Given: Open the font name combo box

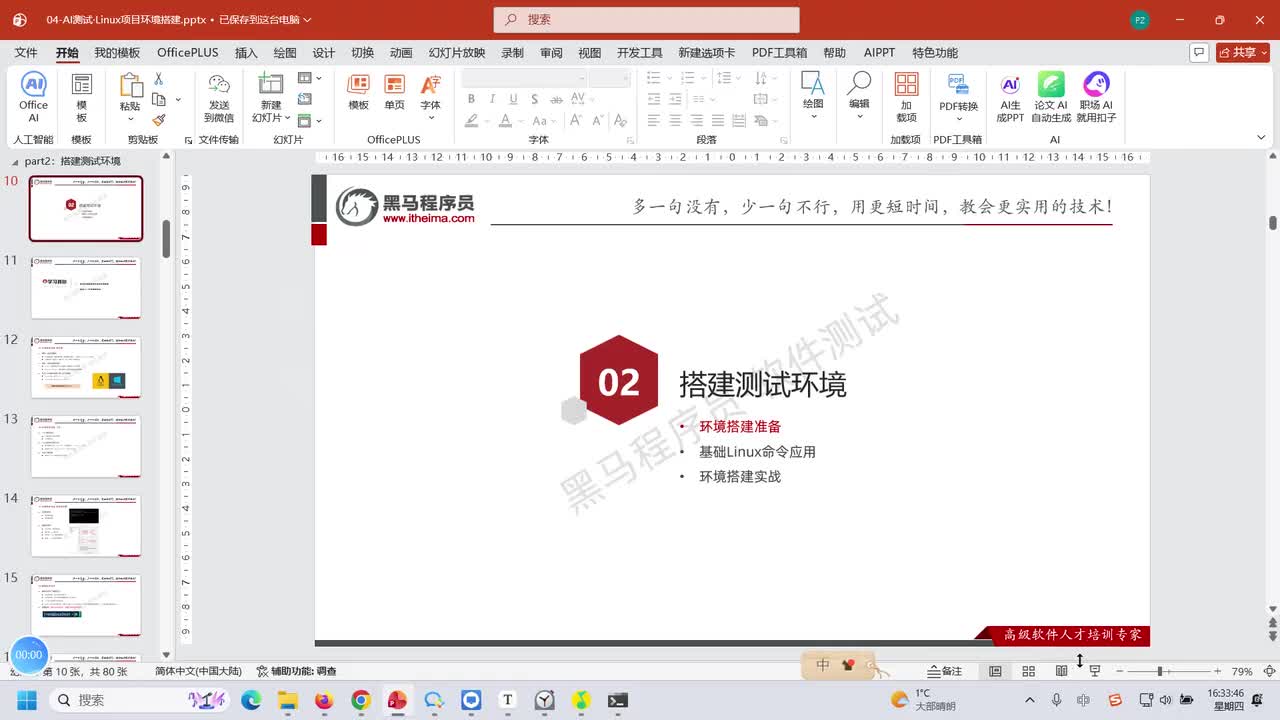Looking at the screenshot, I should pyautogui.click(x=523, y=78).
